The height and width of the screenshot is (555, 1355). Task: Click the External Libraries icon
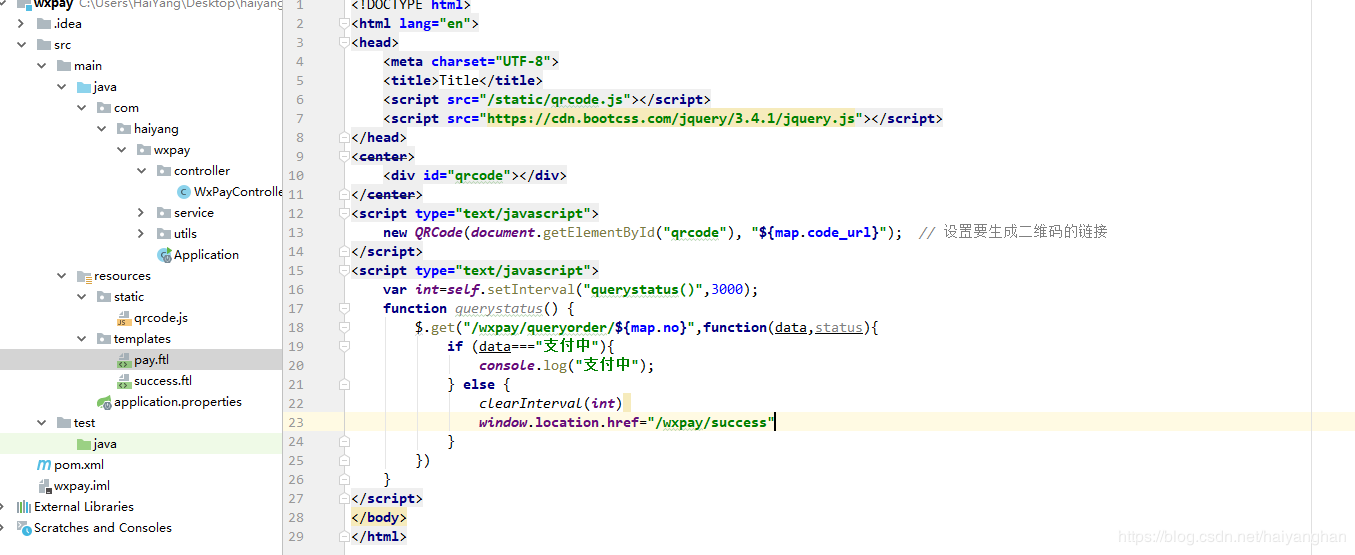tap(23, 507)
